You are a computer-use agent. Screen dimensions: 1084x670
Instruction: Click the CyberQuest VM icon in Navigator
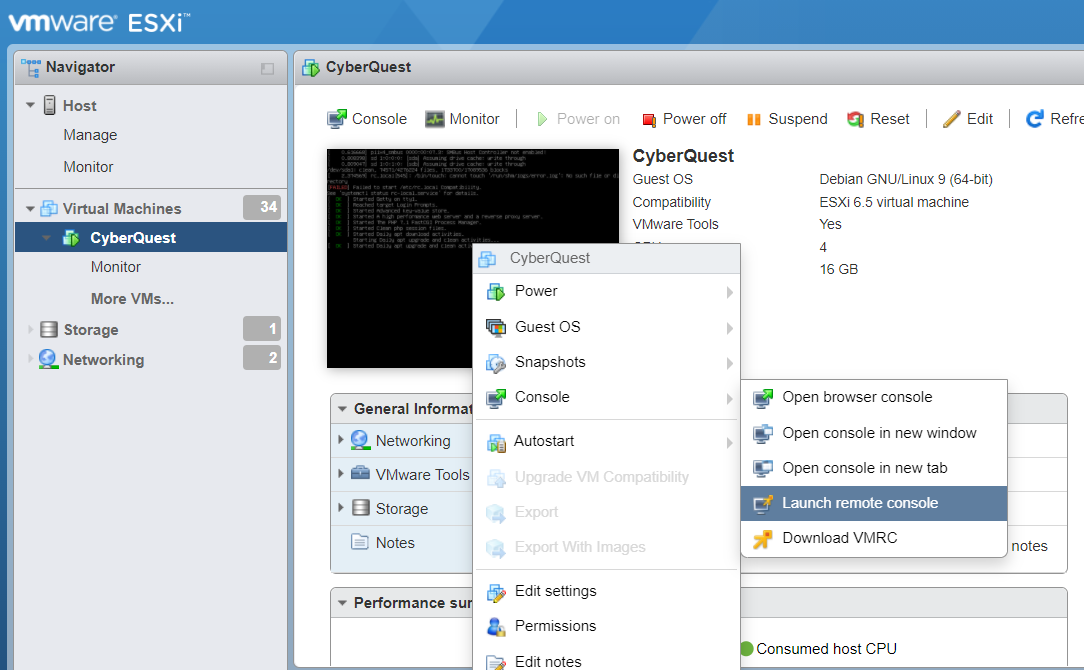(x=71, y=238)
